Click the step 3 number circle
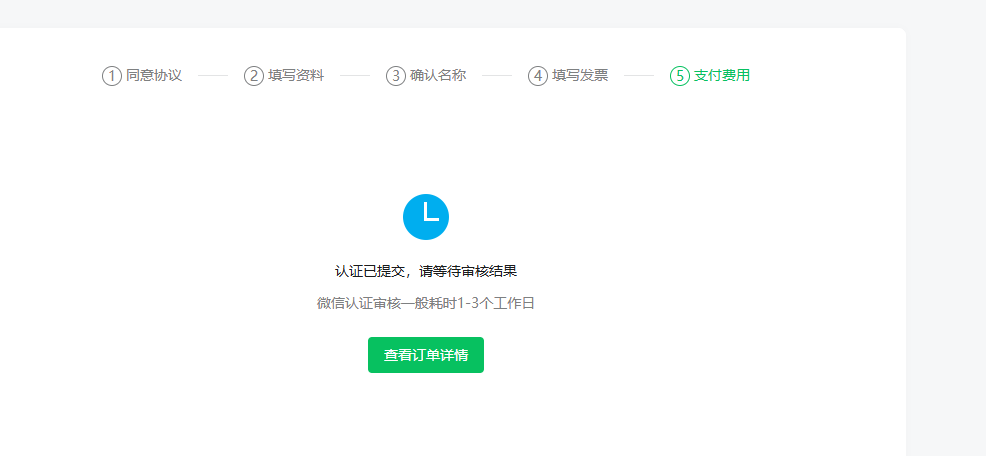The height and width of the screenshot is (456, 986). pos(396,76)
